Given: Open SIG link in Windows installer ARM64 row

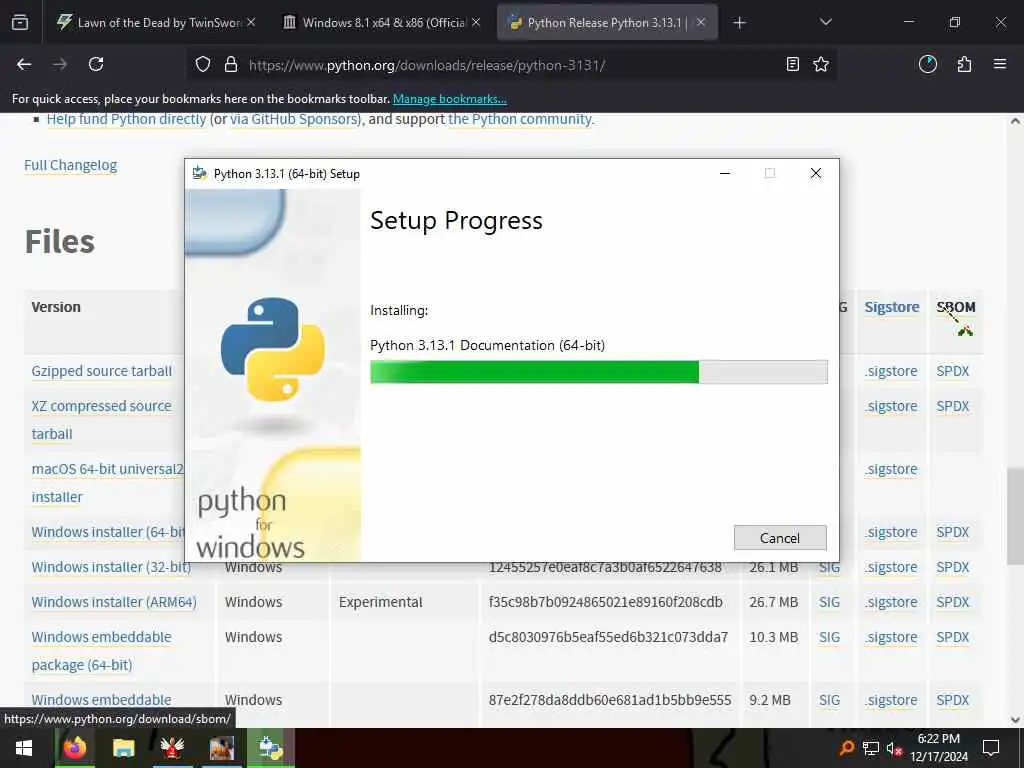Looking at the screenshot, I should [829, 602].
